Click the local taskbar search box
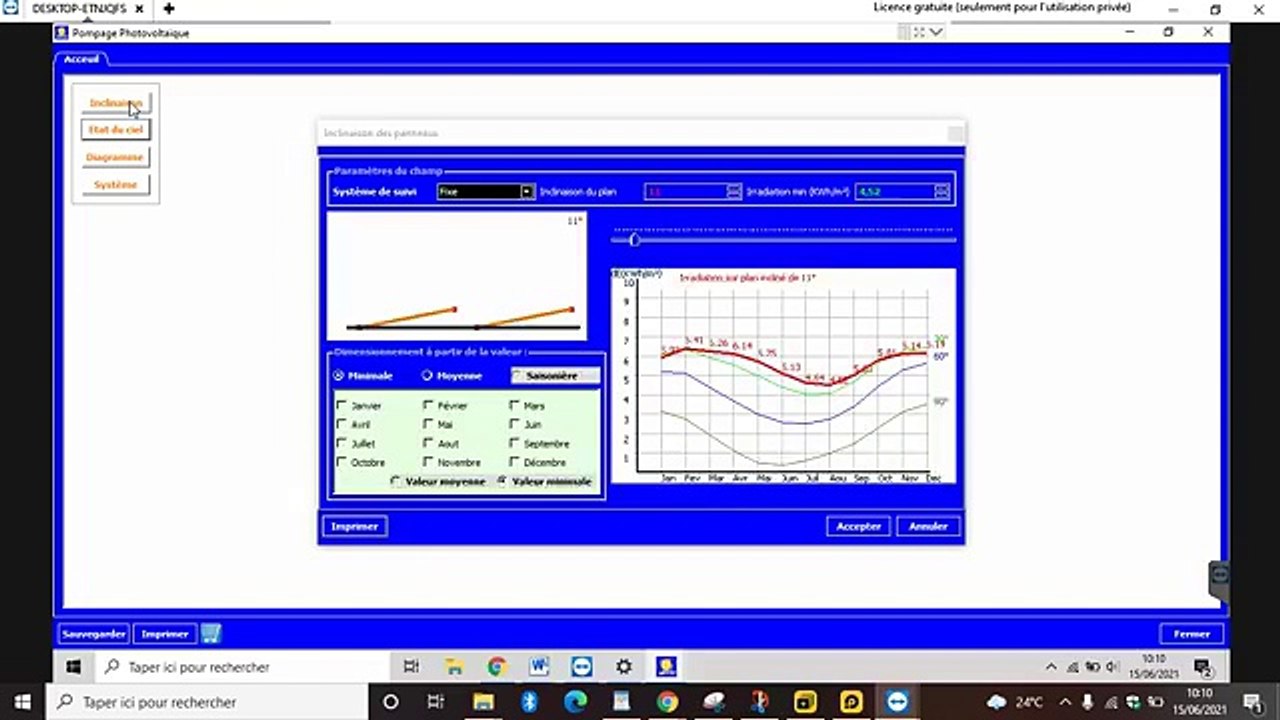Image resolution: width=1280 pixels, height=720 pixels. (x=208, y=702)
